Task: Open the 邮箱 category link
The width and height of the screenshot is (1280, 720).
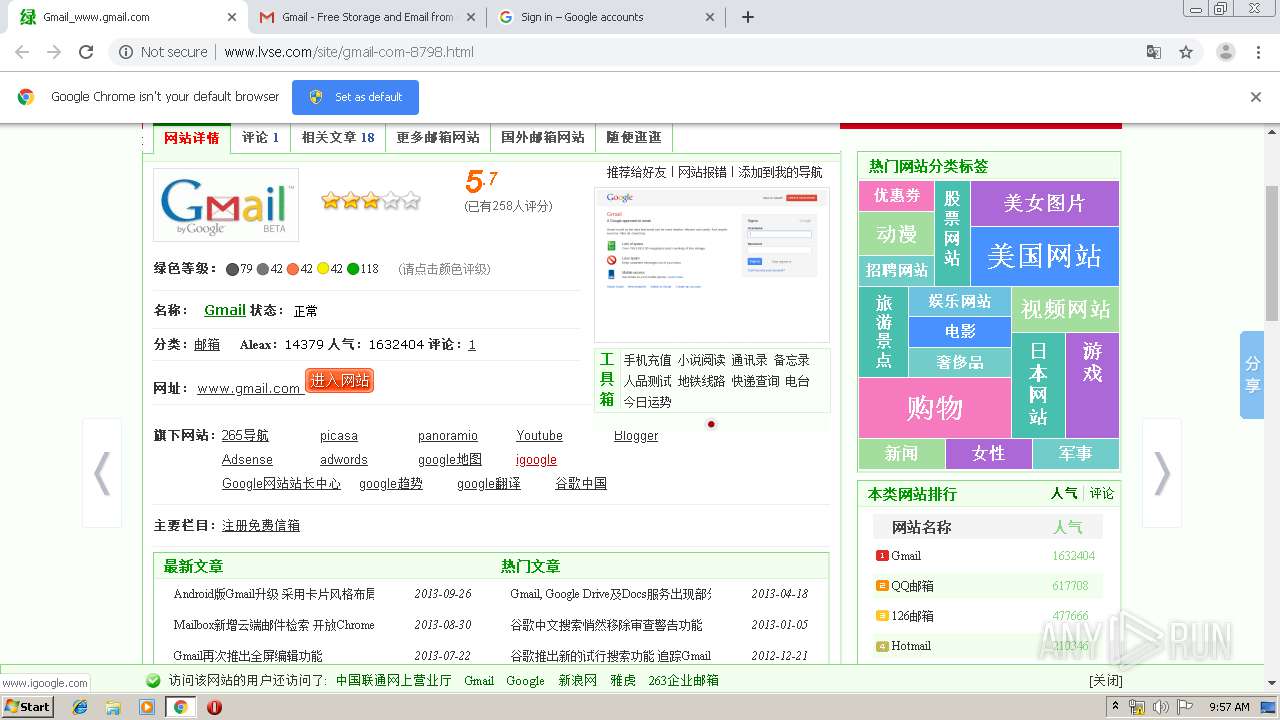Action: [x=207, y=344]
